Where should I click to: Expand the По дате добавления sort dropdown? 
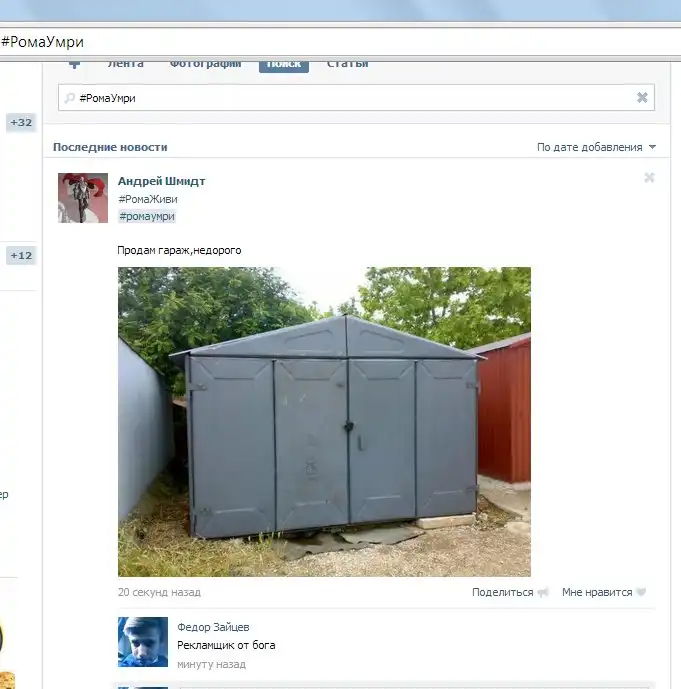pos(589,147)
